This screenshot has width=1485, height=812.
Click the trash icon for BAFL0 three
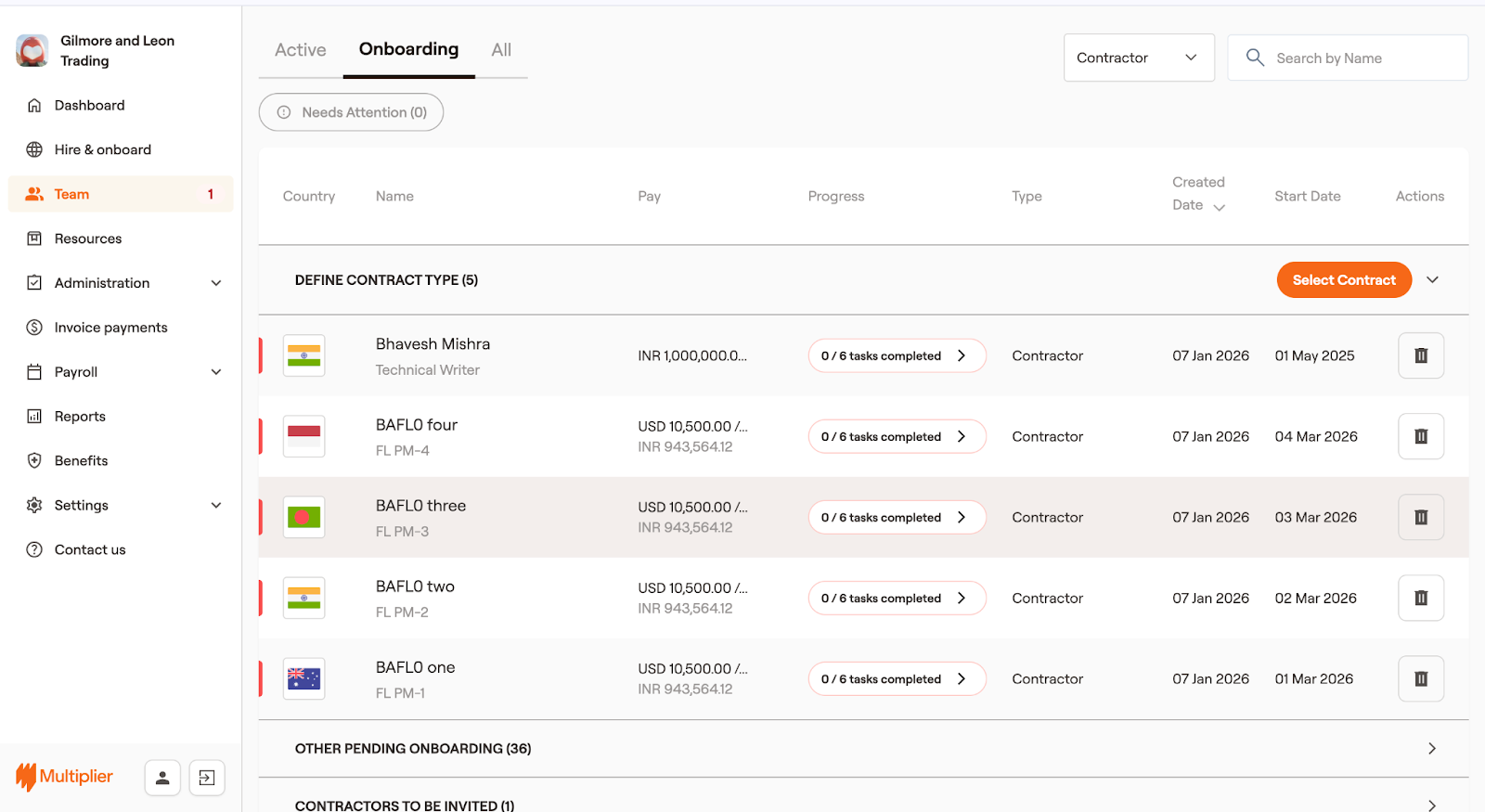1420,518
